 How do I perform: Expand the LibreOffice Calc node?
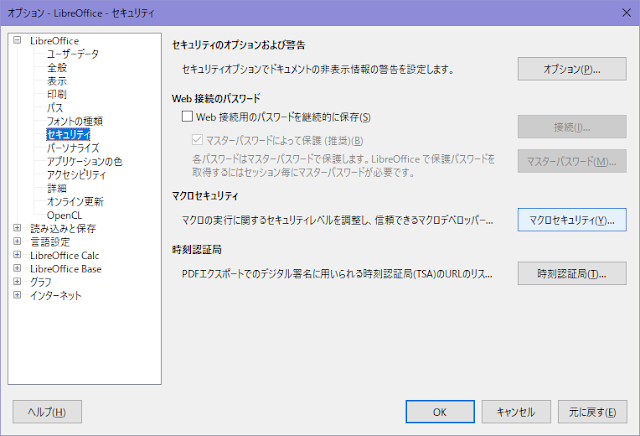tap(17, 255)
